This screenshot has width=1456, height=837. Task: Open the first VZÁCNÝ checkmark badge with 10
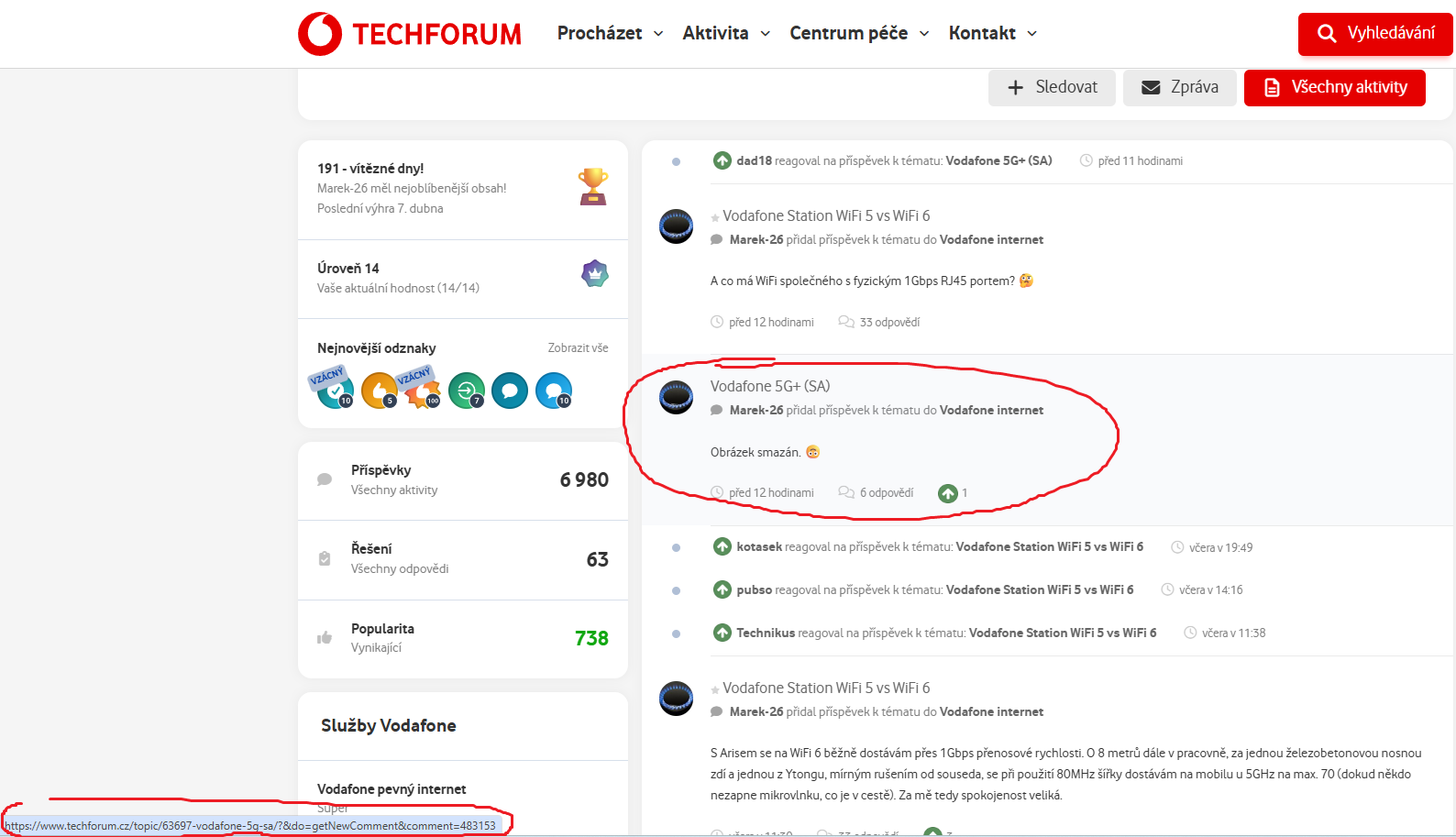coord(334,391)
